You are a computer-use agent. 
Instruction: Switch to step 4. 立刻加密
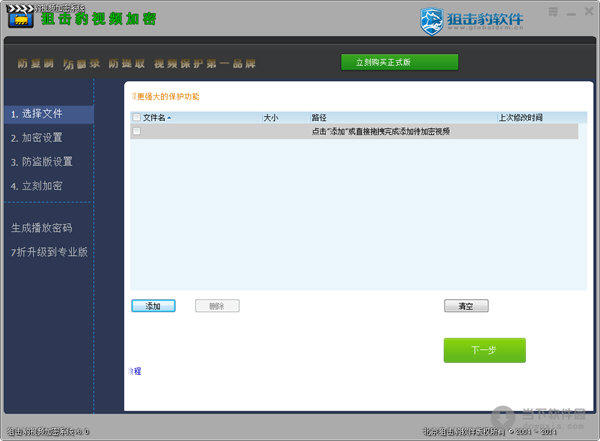pyautogui.click(x=37, y=186)
